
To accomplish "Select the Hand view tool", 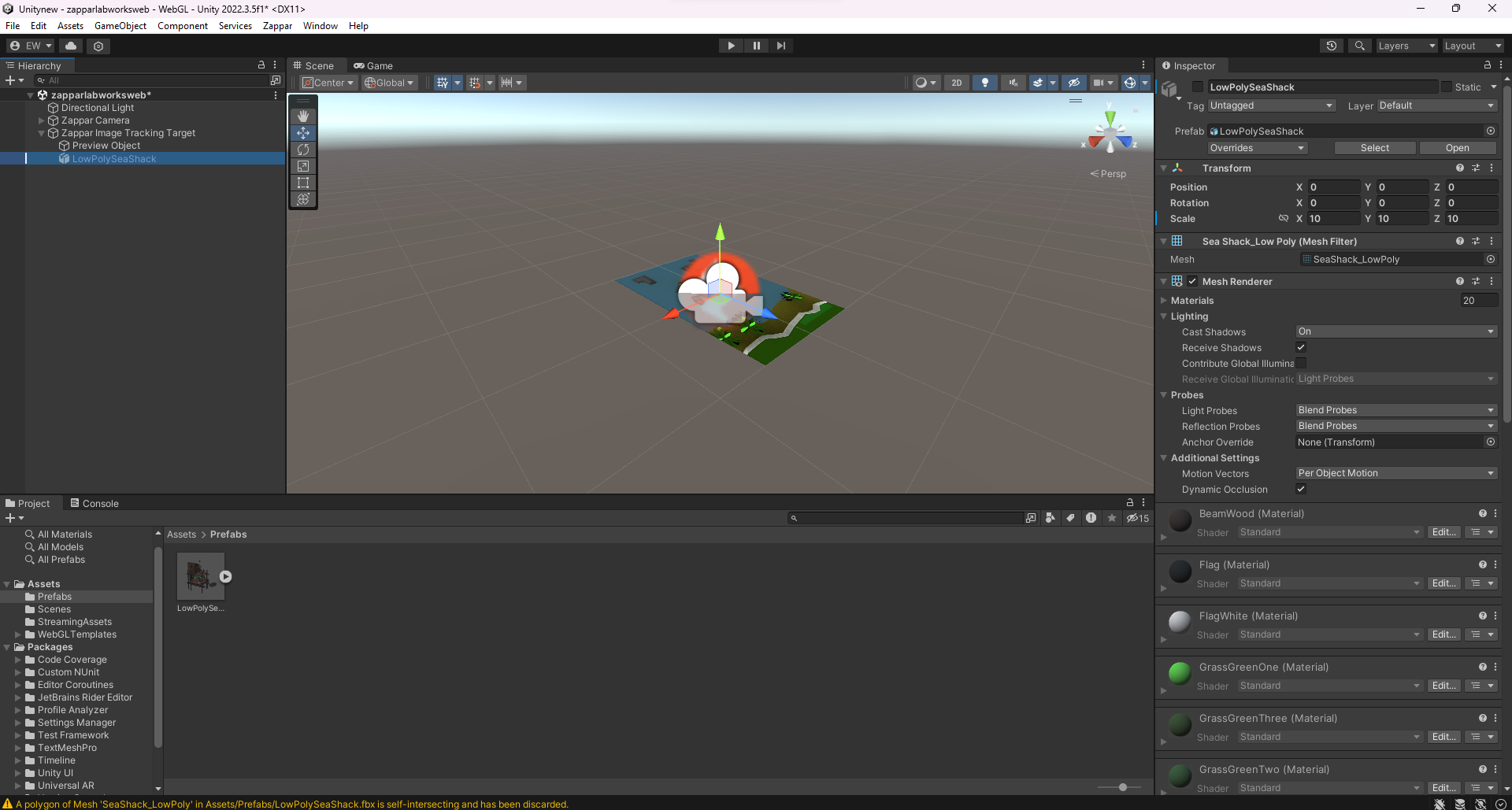I will click(303, 117).
